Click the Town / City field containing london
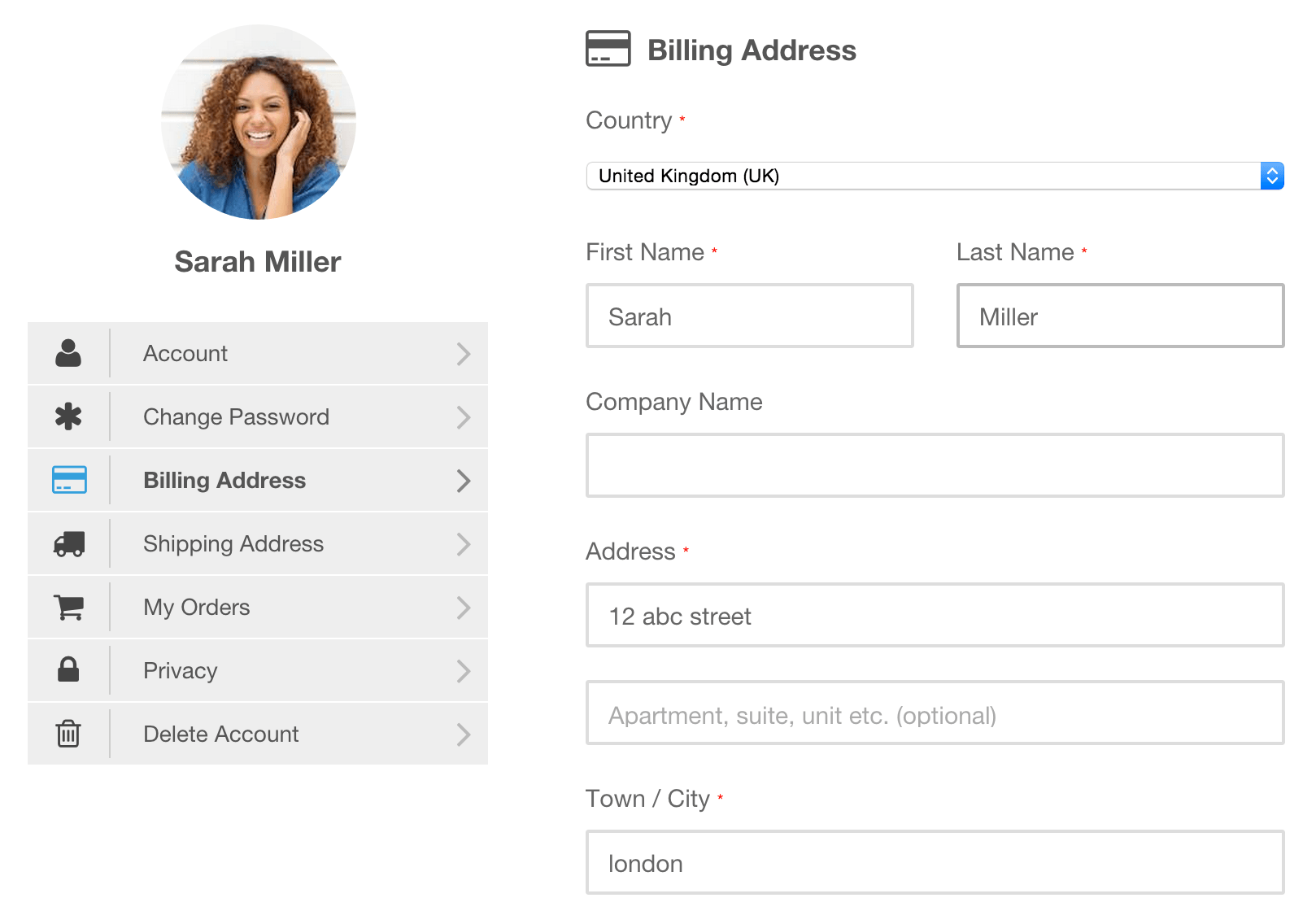1316x924 pixels. pos(934,863)
